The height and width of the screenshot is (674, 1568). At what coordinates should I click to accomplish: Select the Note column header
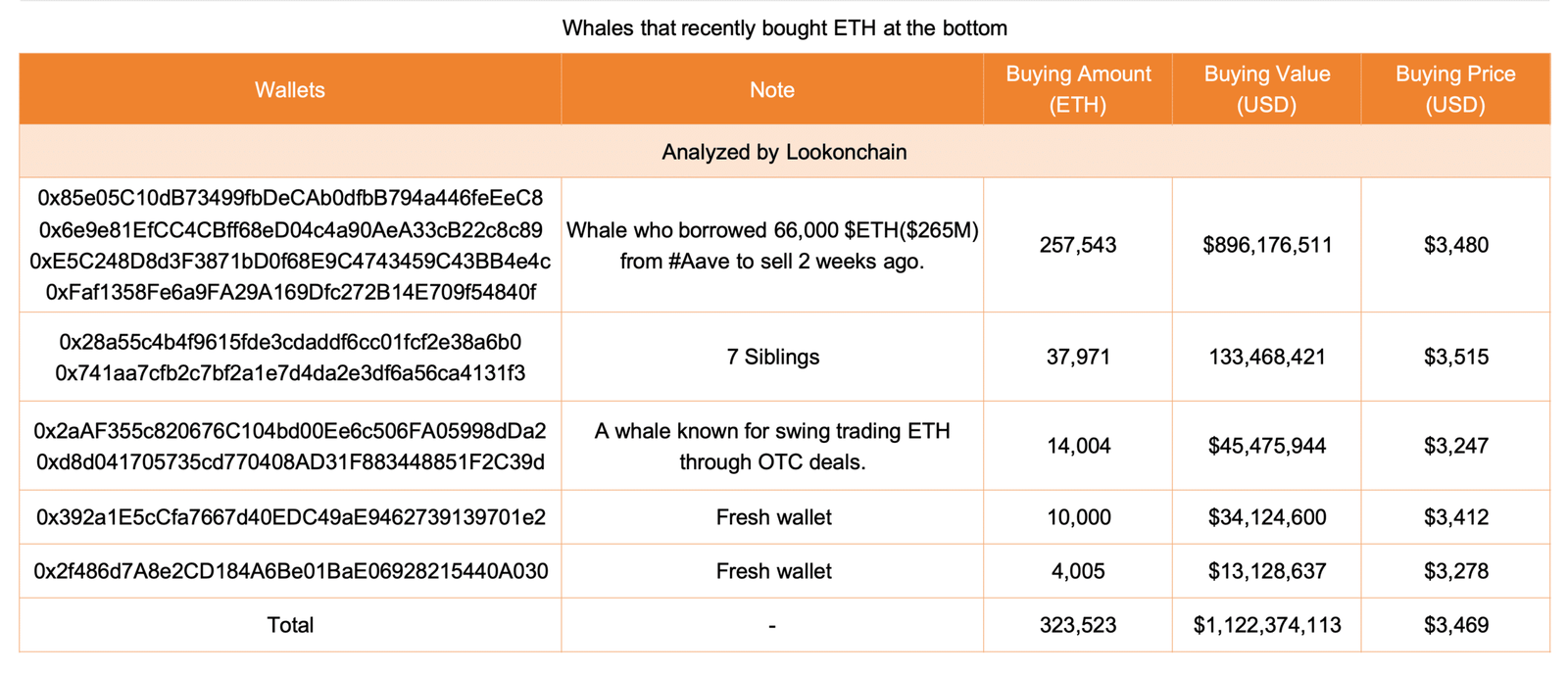(772, 90)
